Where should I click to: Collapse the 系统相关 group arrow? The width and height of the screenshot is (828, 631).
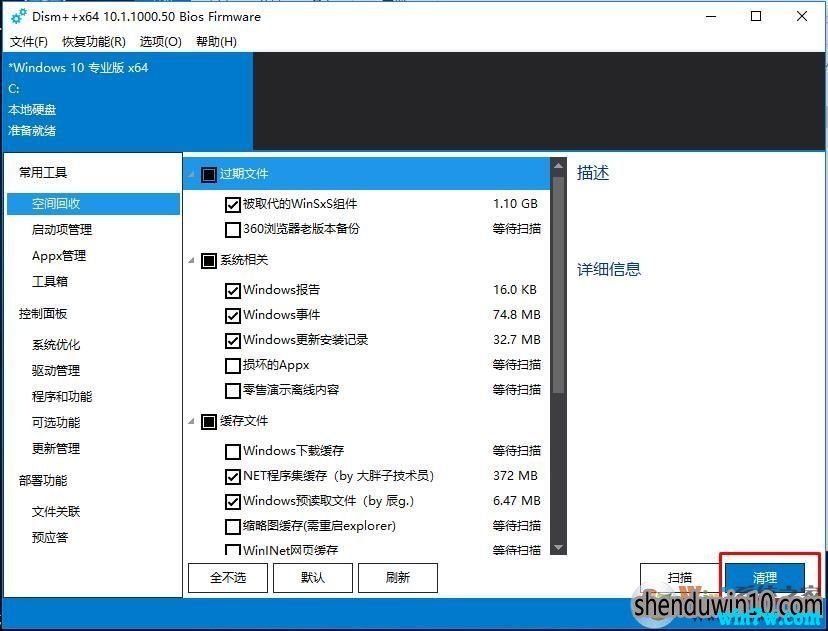192,260
